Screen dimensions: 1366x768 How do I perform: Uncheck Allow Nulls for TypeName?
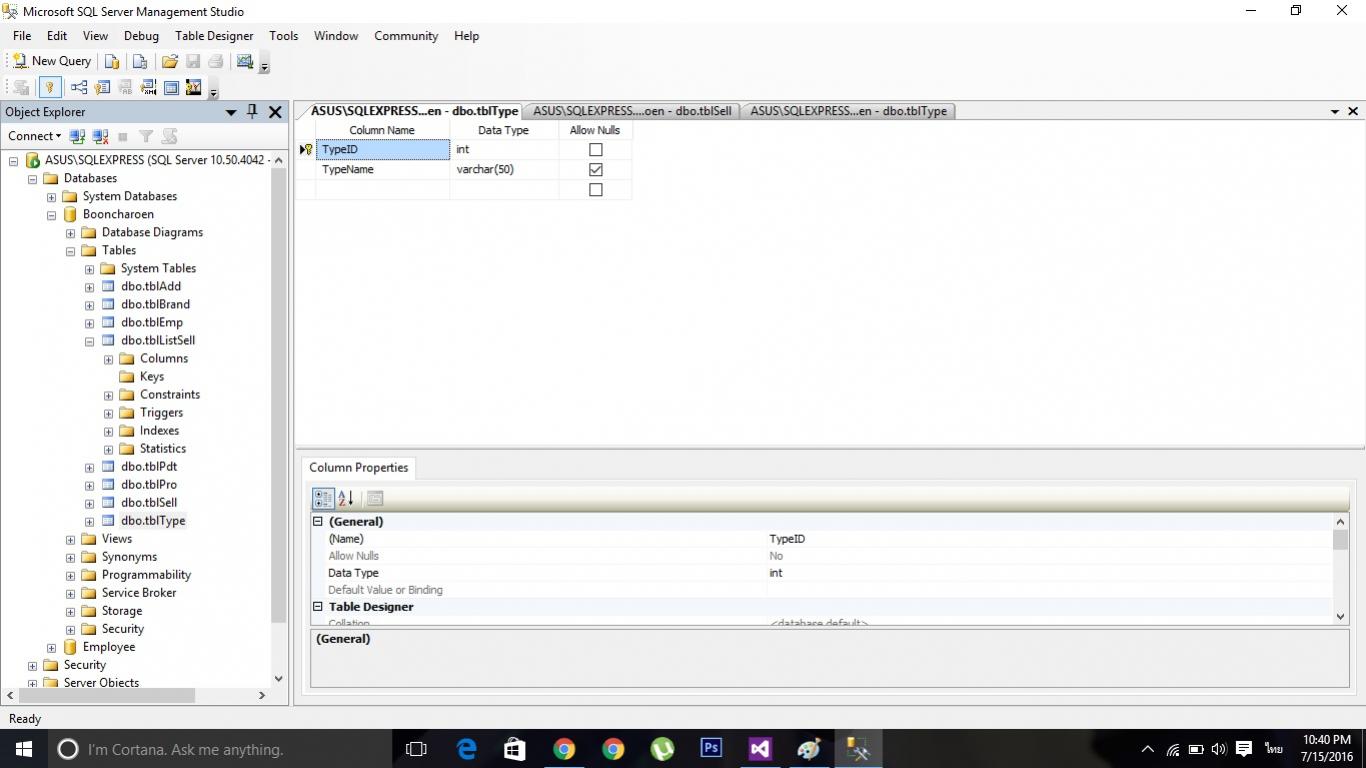[596, 170]
